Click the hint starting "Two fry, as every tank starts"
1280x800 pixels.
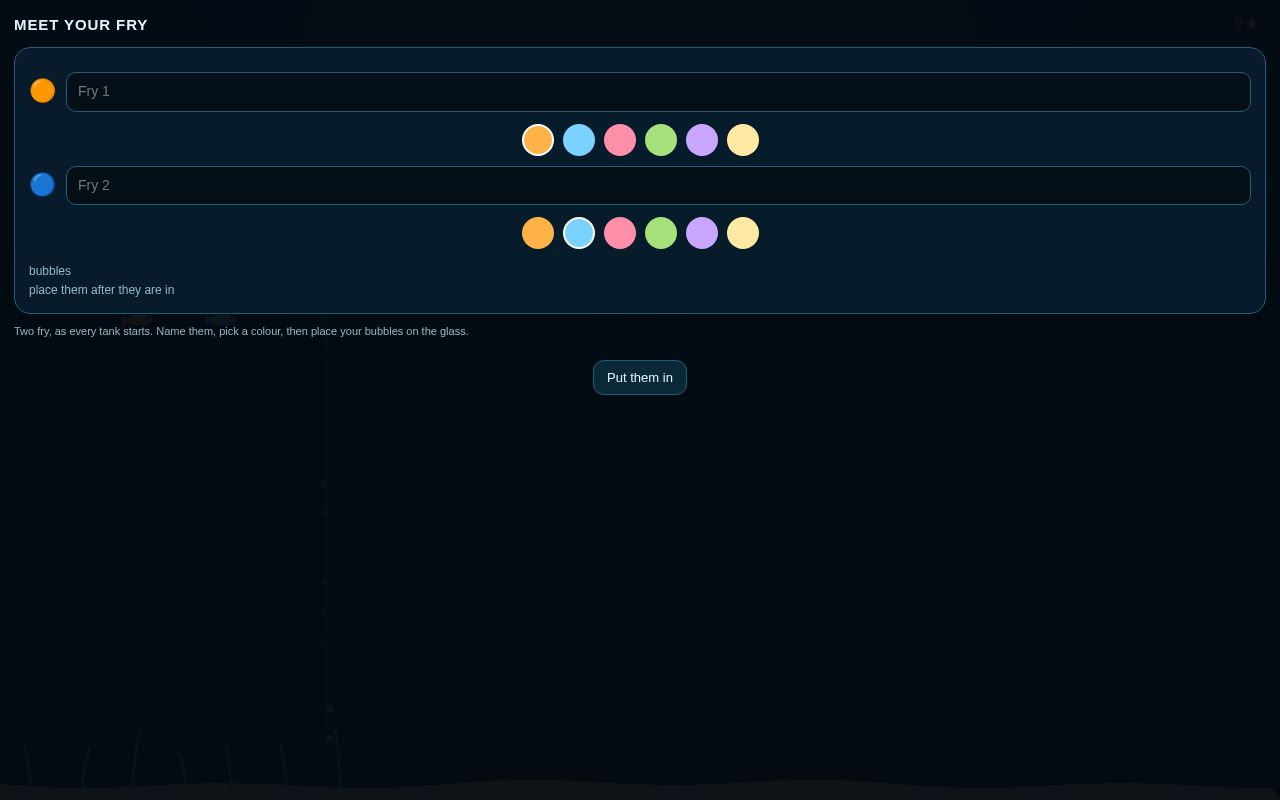pyautogui.click(x=241, y=331)
